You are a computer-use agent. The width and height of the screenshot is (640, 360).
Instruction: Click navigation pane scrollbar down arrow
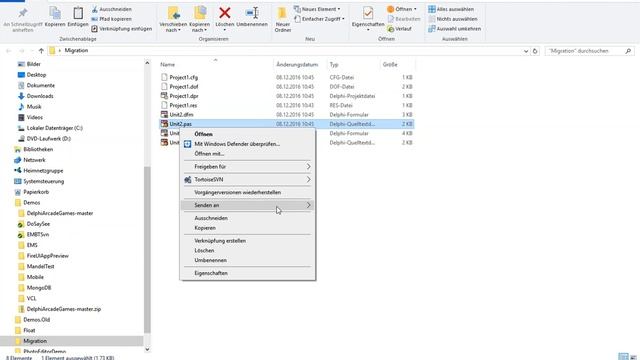[x=147, y=349]
